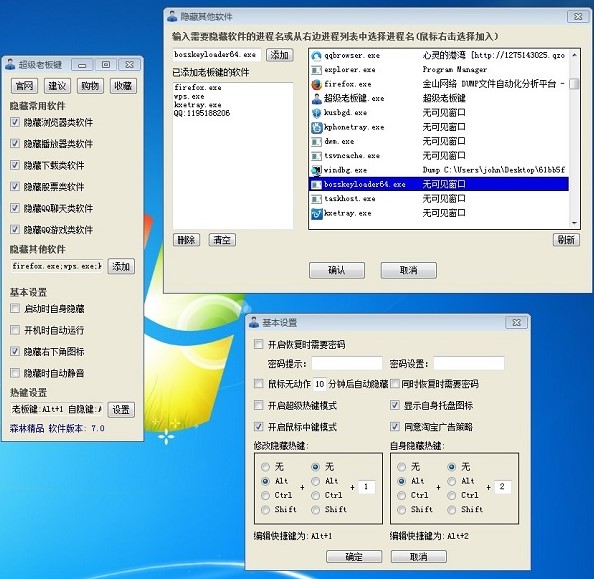Screen dimensions: 594x579
Task: Click 清空 to clear added list
Action: tap(222, 240)
